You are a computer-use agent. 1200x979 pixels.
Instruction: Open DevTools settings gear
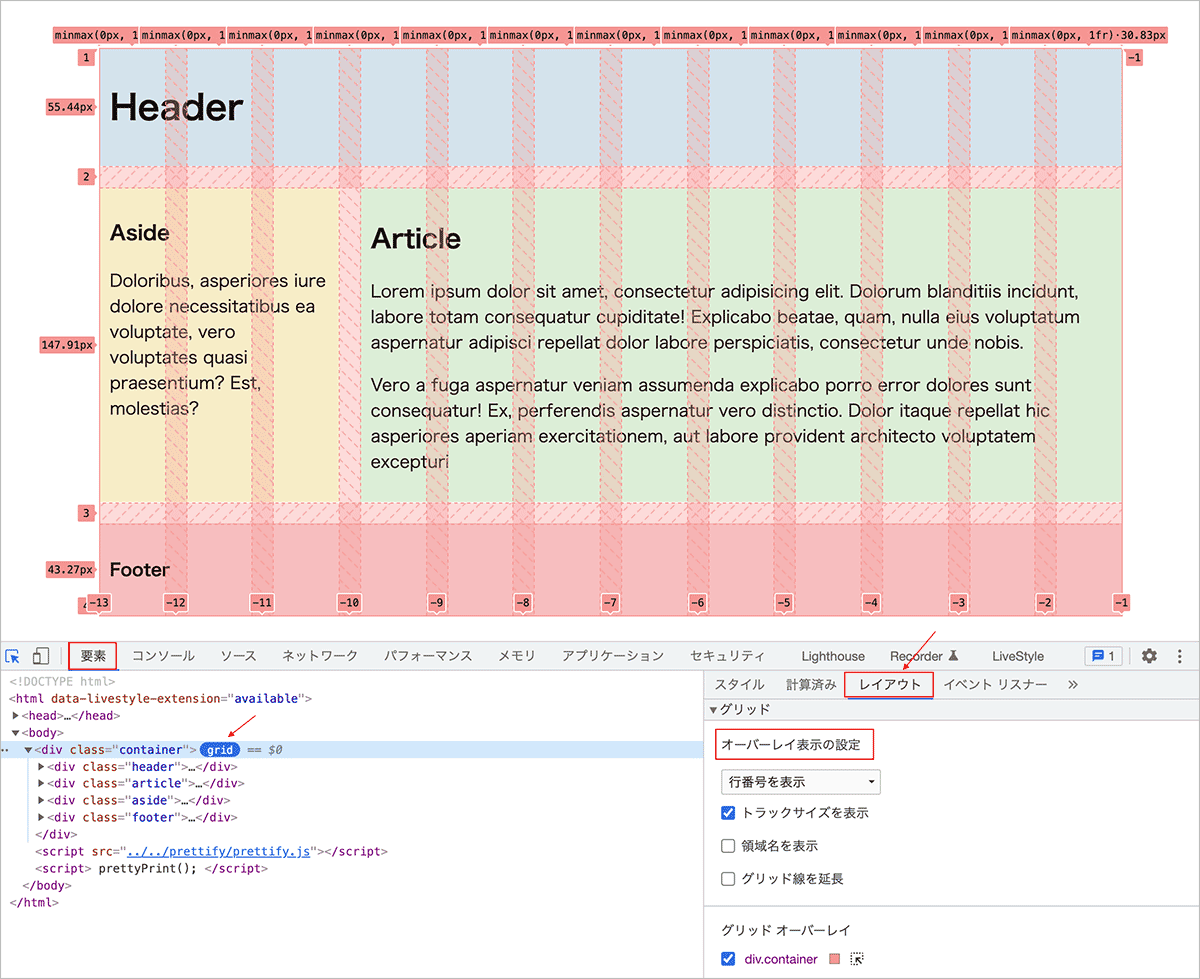tap(1149, 656)
